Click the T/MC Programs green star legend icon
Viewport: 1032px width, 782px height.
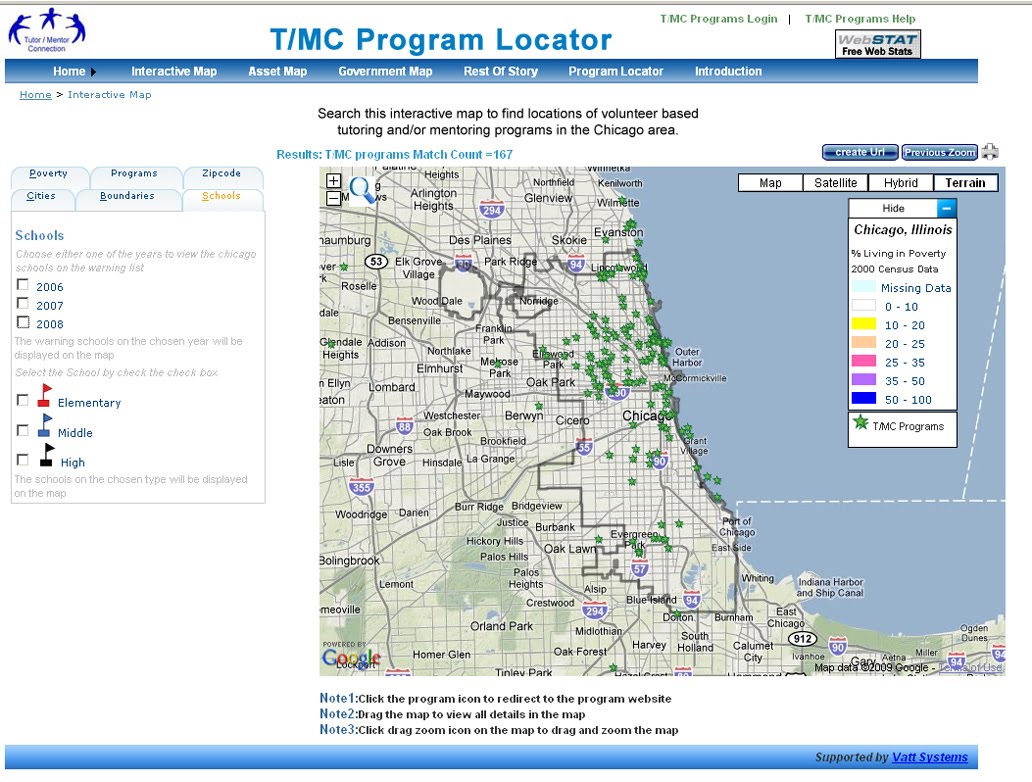pos(860,423)
